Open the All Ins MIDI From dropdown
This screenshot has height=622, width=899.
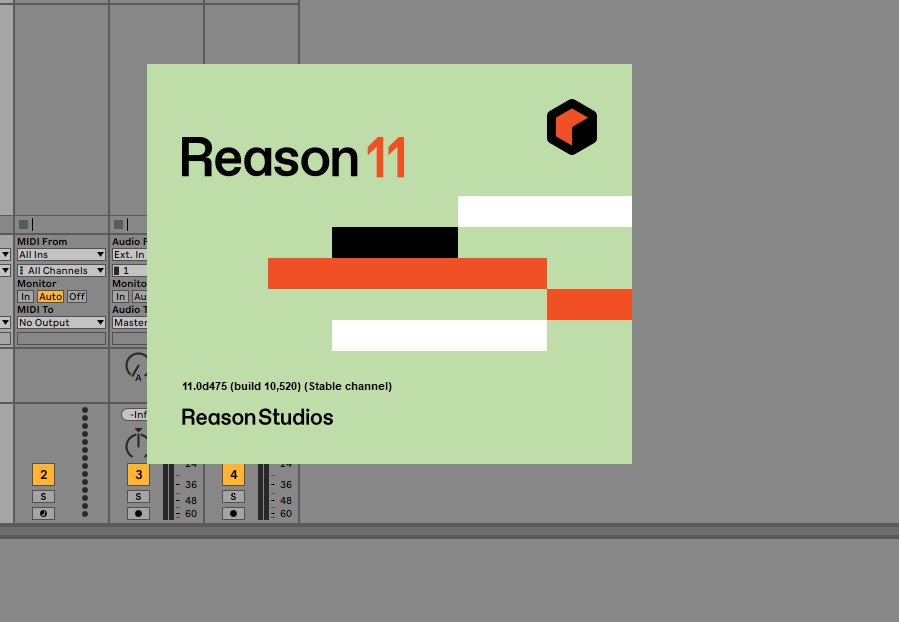[61, 255]
